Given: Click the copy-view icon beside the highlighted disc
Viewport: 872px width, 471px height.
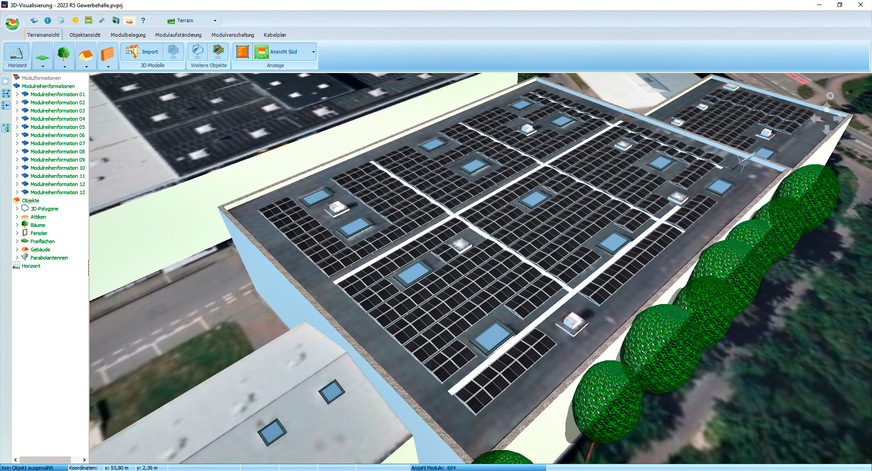Looking at the screenshot, I should pyautogui.click(x=116, y=21).
